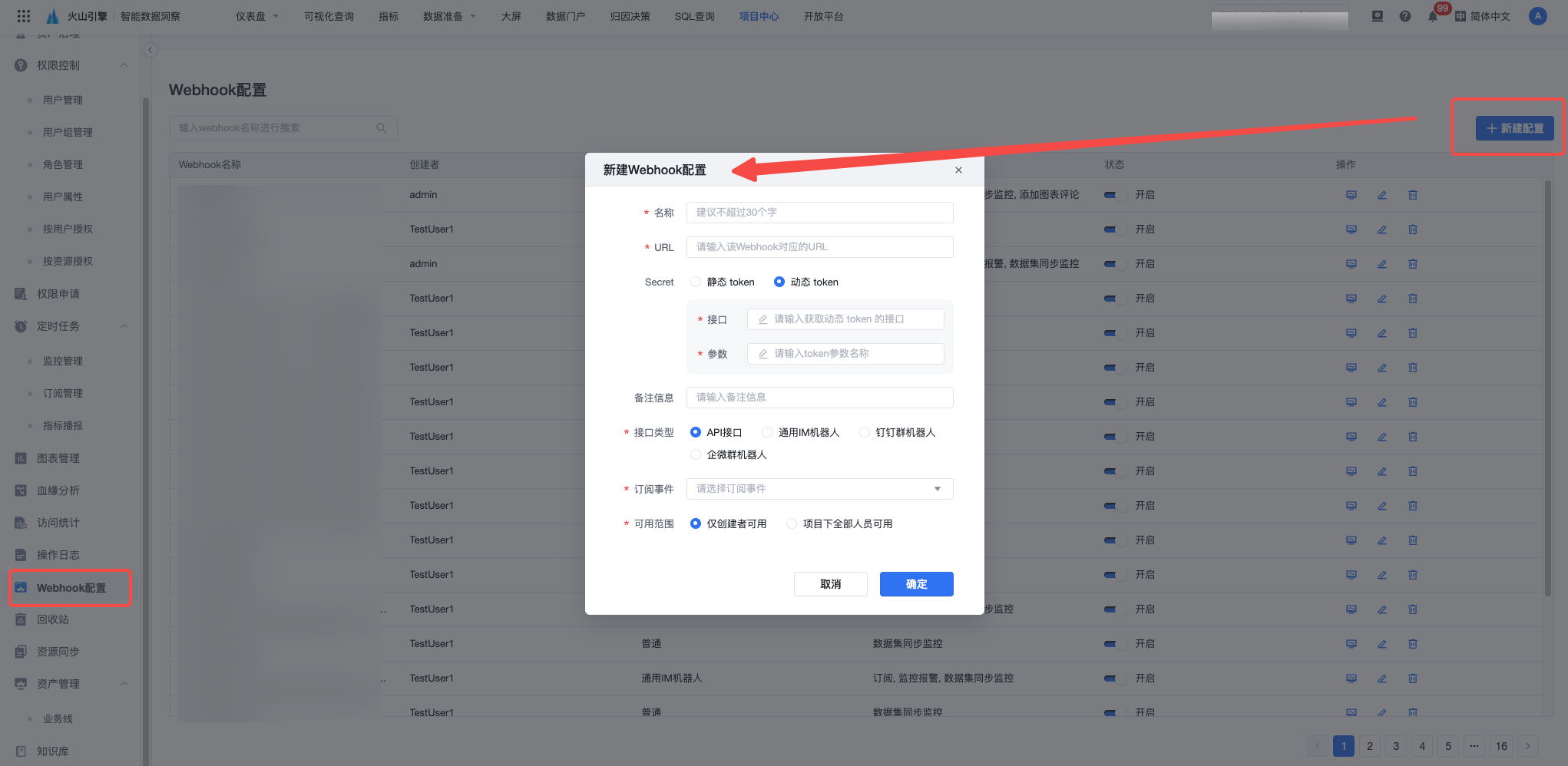Open 权限申请 in the sidebar
The height and width of the screenshot is (766, 1568).
tap(58, 294)
